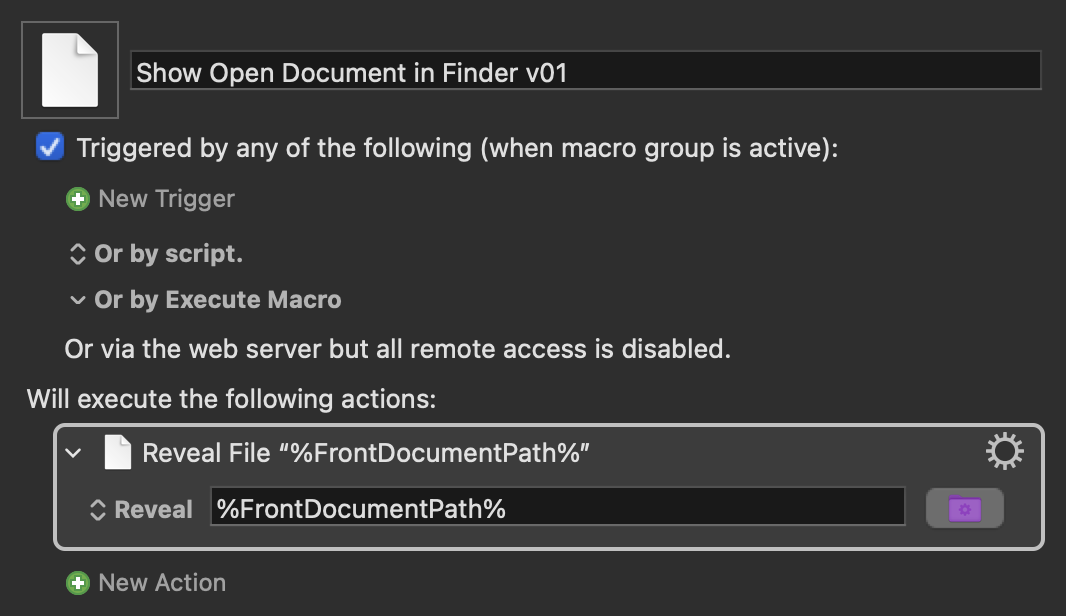Click the Reveal File action's document icon
Screen dimensions: 1066x616
click(x=118, y=452)
